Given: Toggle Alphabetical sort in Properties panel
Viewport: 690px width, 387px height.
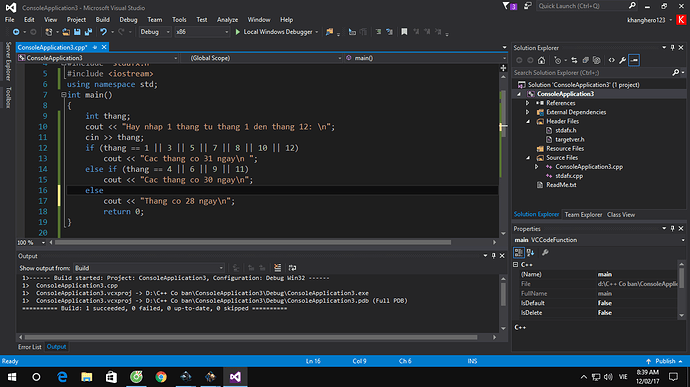Looking at the screenshot, I should point(530,252).
